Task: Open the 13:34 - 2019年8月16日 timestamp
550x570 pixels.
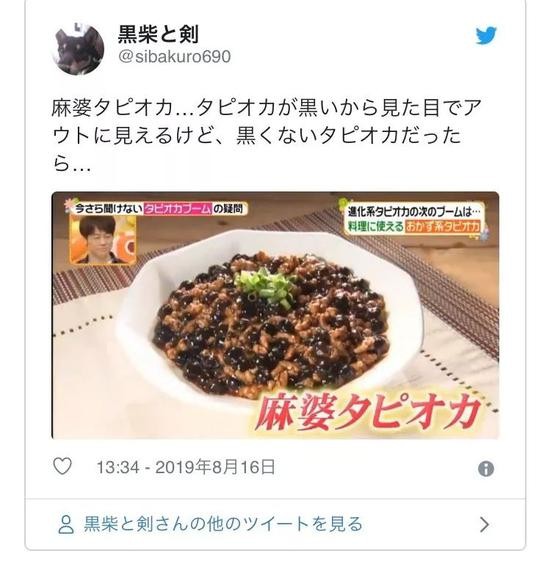Action: click(x=185, y=467)
